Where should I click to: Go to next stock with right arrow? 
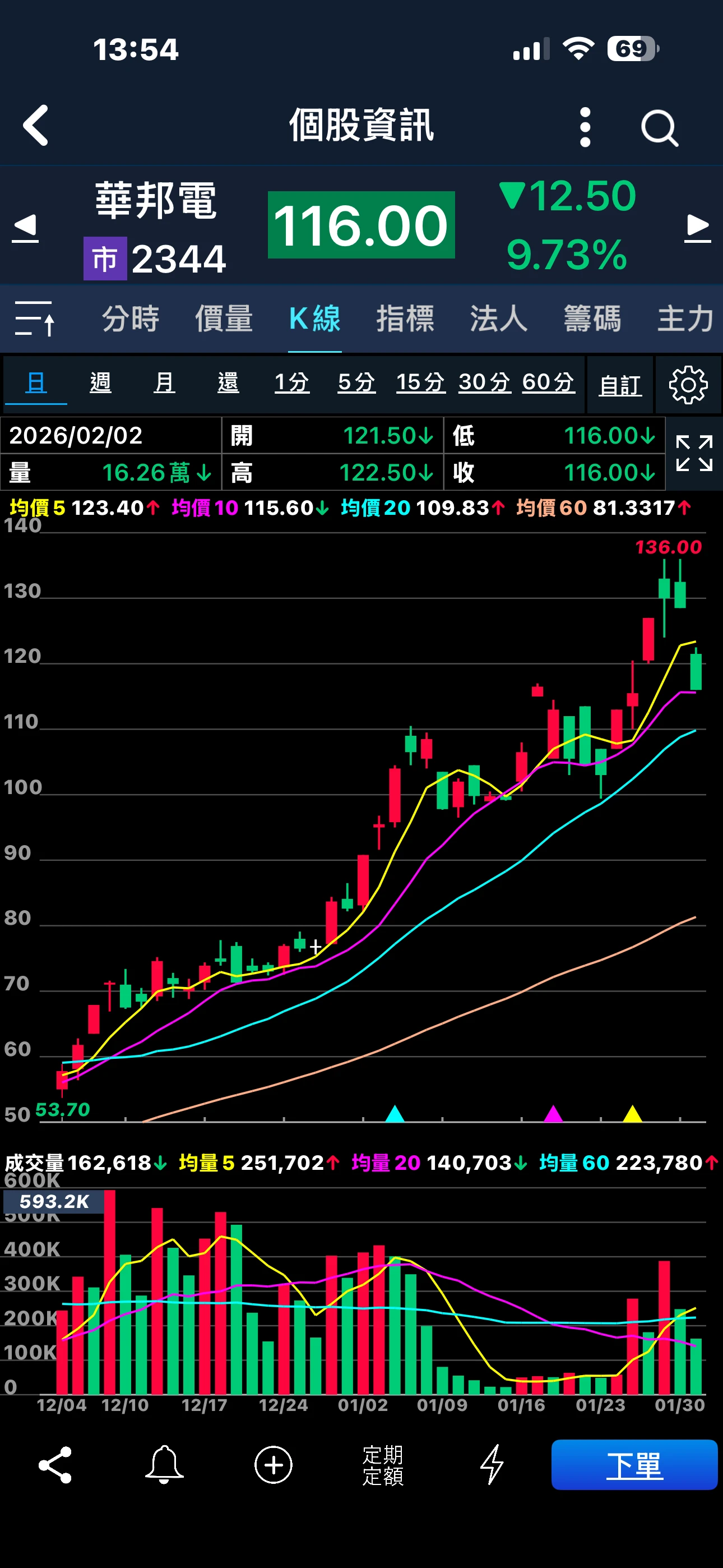click(697, 228)
